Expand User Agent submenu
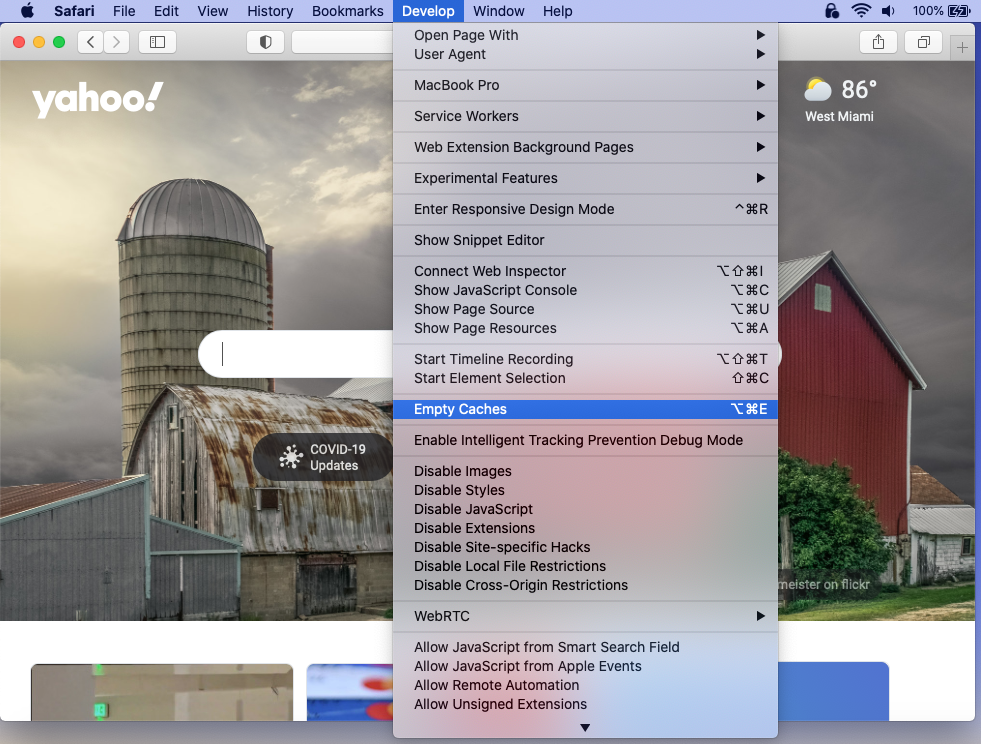The width and height of the screenshot is (981, 744). [585, 54]
